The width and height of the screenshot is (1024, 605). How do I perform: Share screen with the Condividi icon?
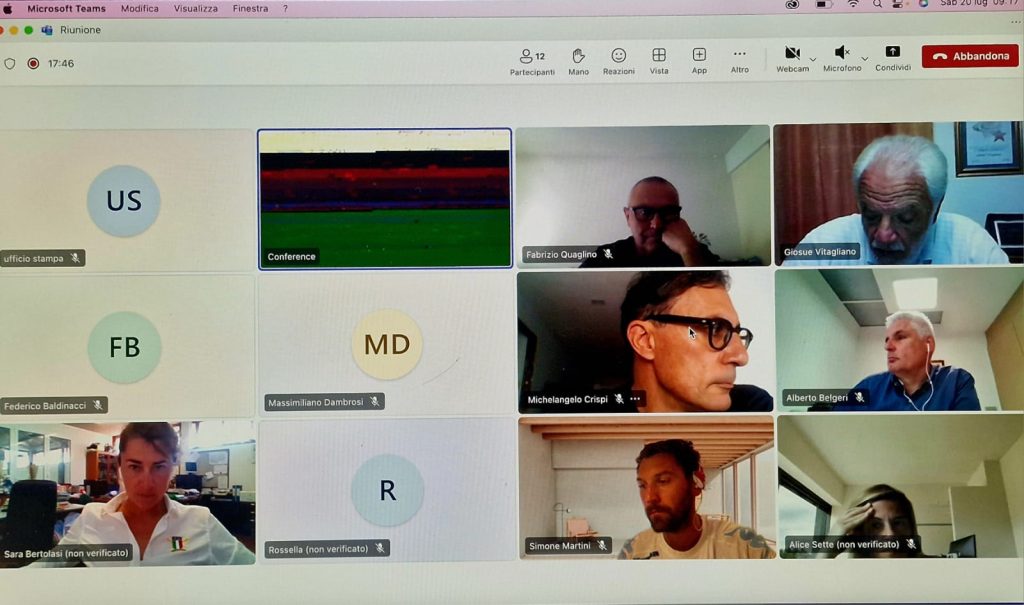(x=892, y=52)
